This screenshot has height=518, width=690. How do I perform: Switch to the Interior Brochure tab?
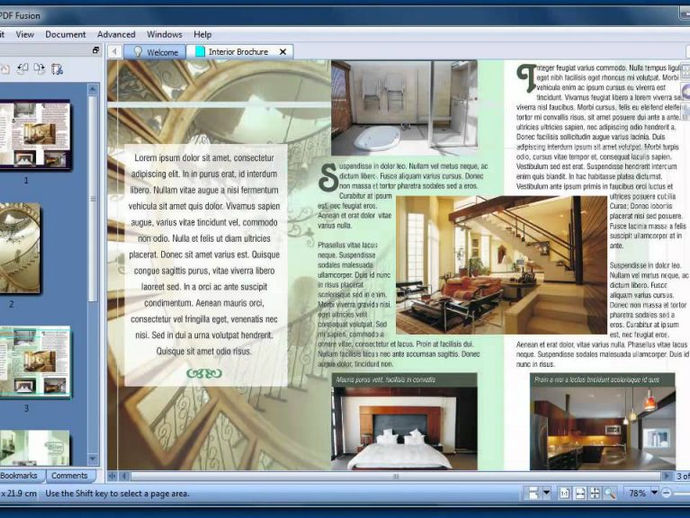239,52
